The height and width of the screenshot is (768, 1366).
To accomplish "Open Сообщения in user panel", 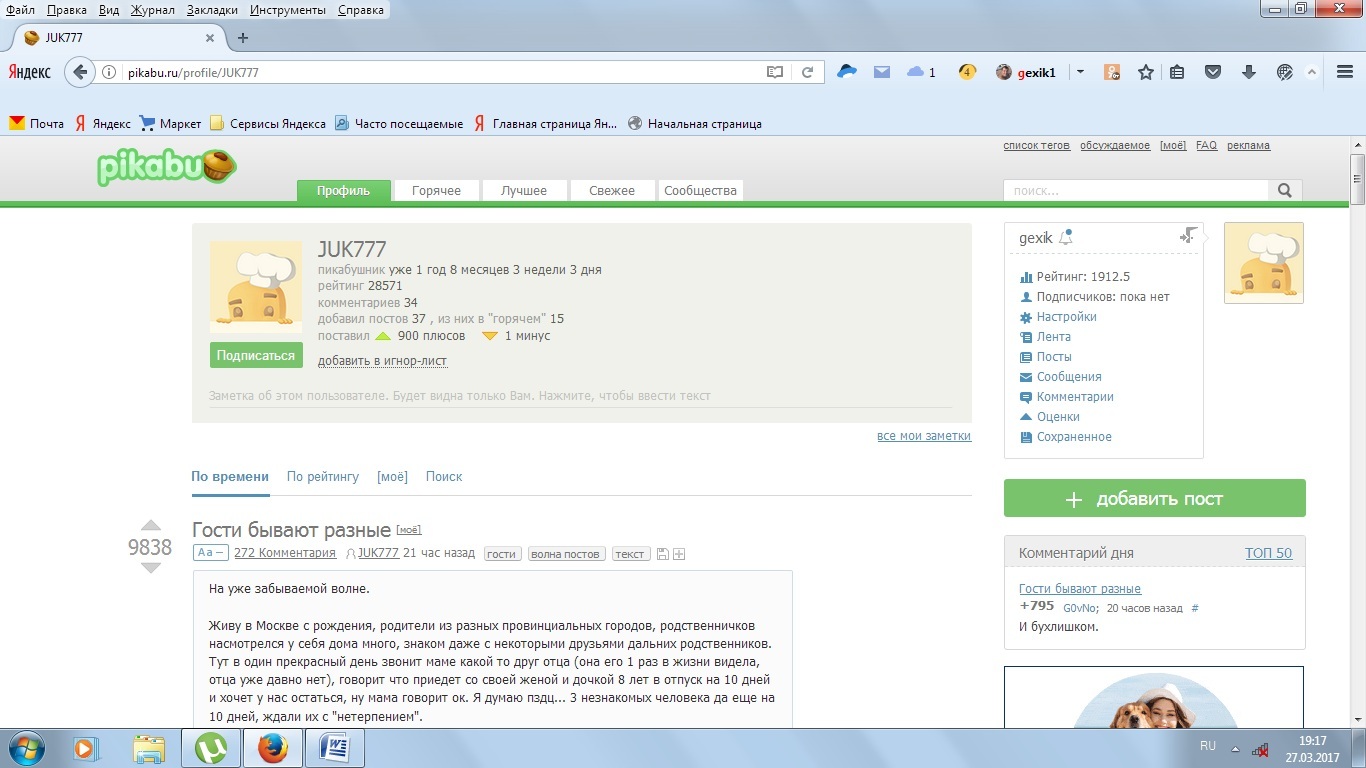I will 1069,377.
